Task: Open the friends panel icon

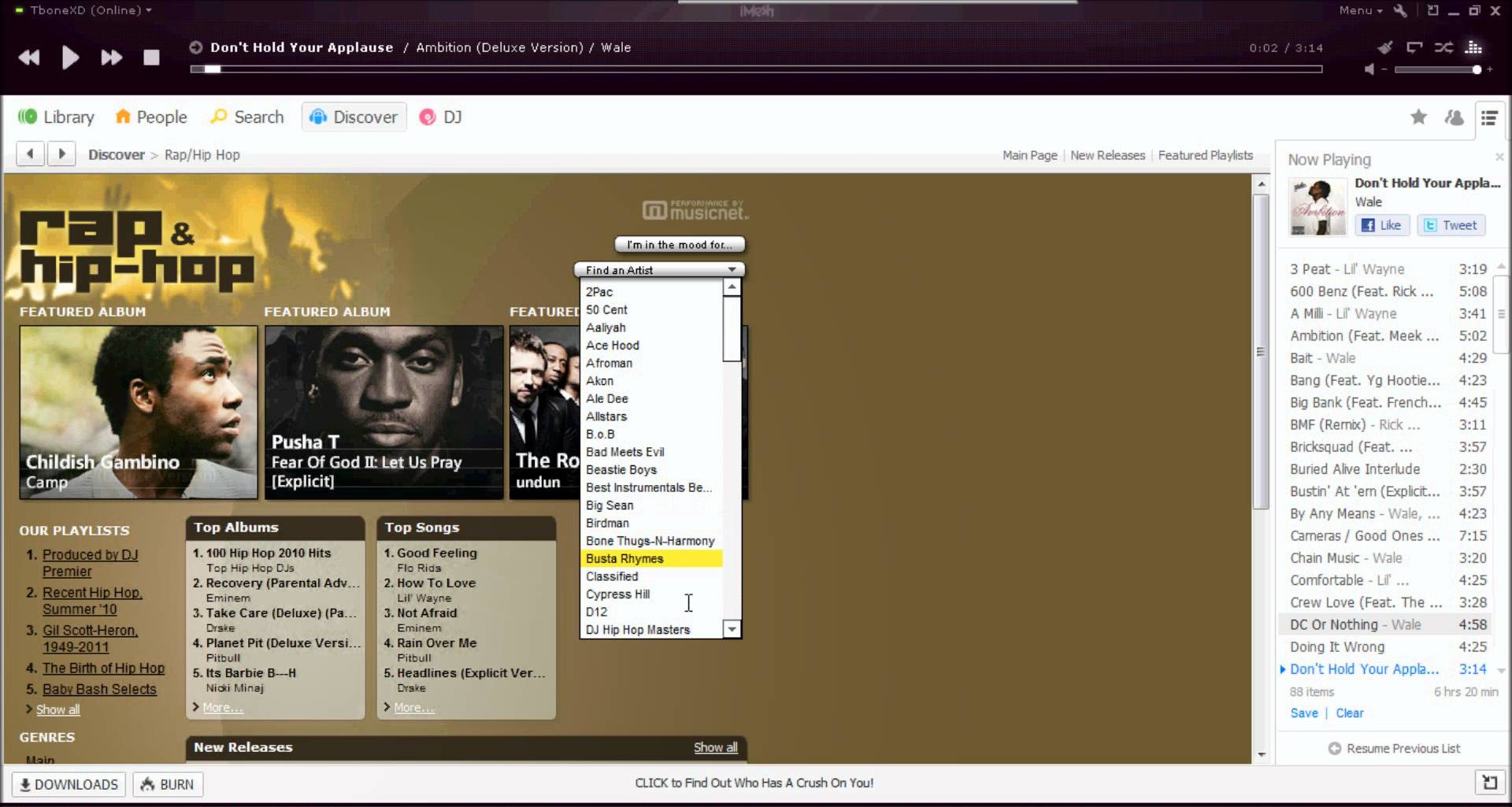Action: click(1454, 117)
